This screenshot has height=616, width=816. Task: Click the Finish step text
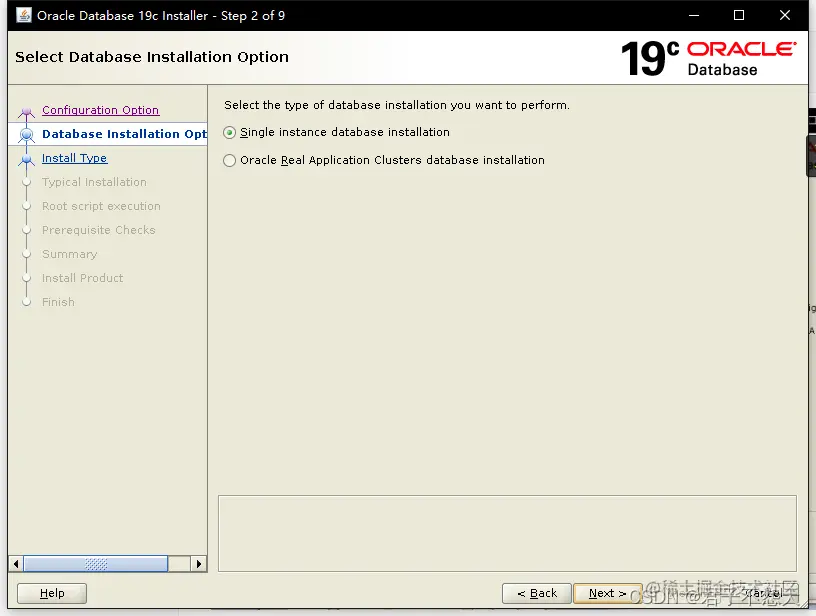click(58, 302)
